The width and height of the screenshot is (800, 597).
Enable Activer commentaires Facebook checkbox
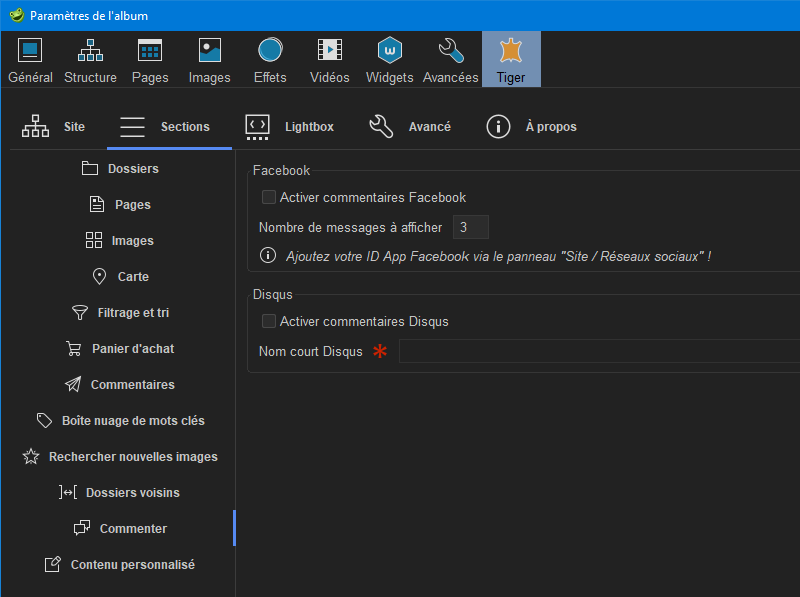point(269,198)
